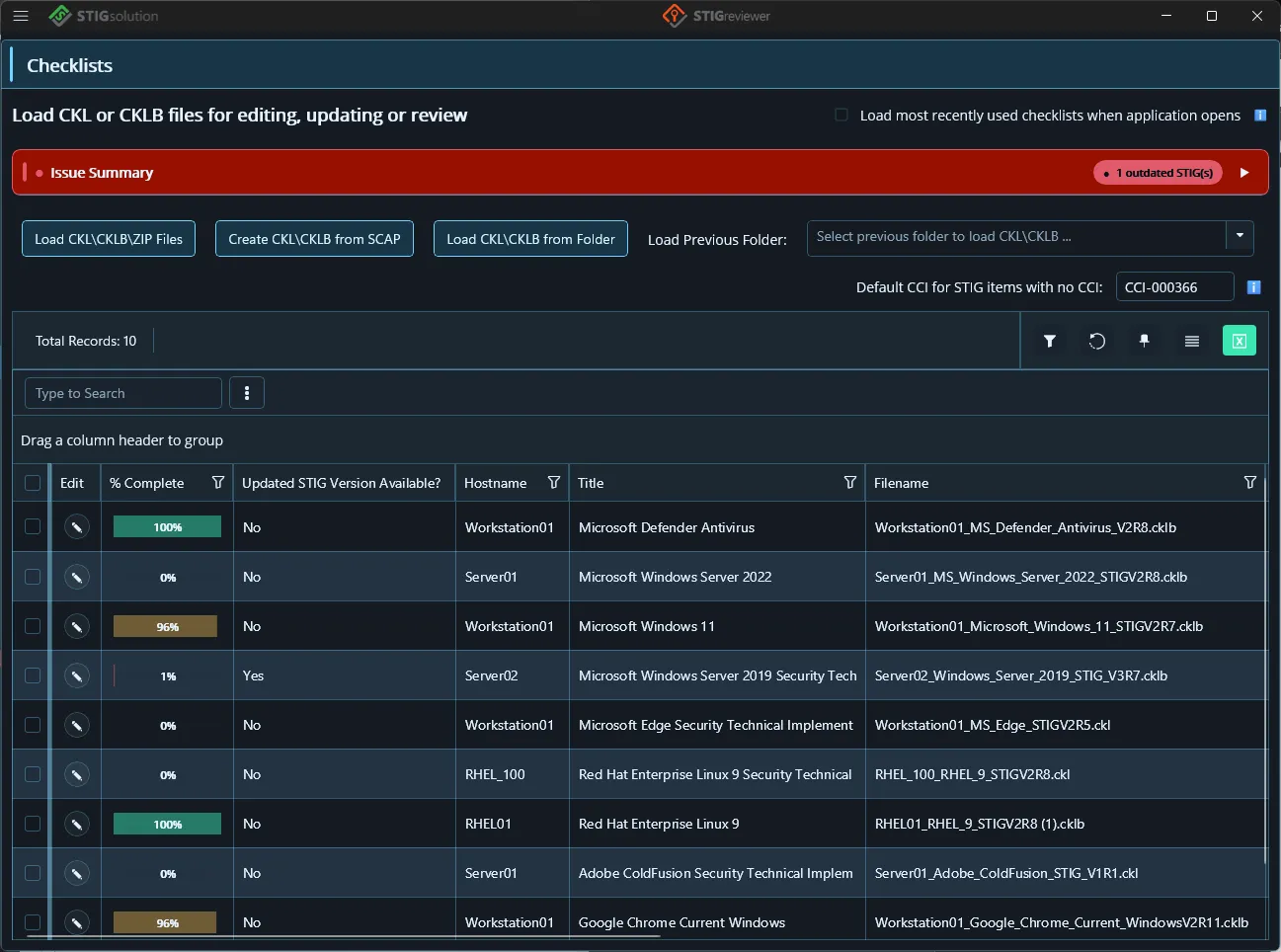1281x952 pixels.
Task: Click Load CKL\CKLB from Folder
Action: [x=530, y=239]
